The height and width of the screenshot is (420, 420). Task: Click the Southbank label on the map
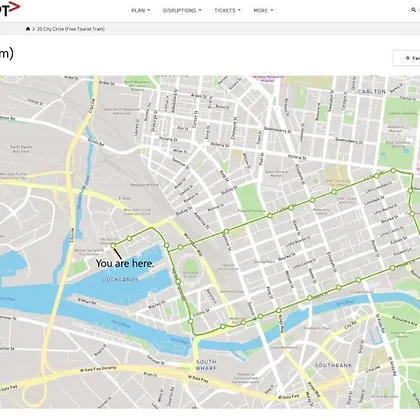pyautogui.click(x=333, y=365)
